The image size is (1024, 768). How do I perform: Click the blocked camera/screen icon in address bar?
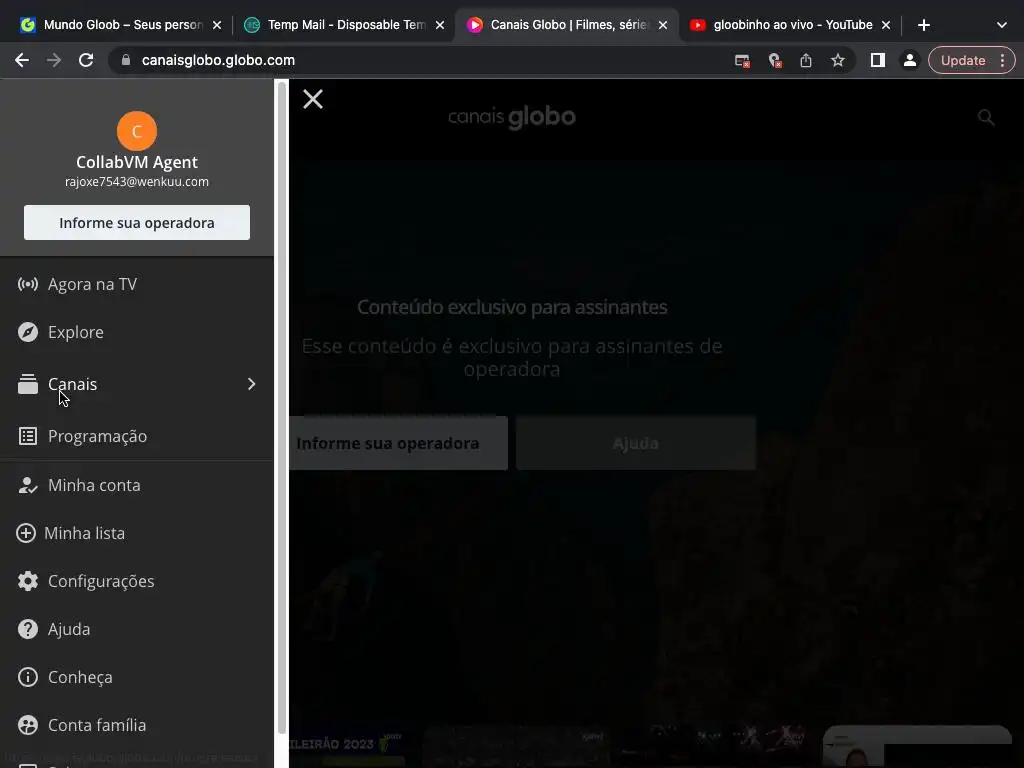point(742,61)
